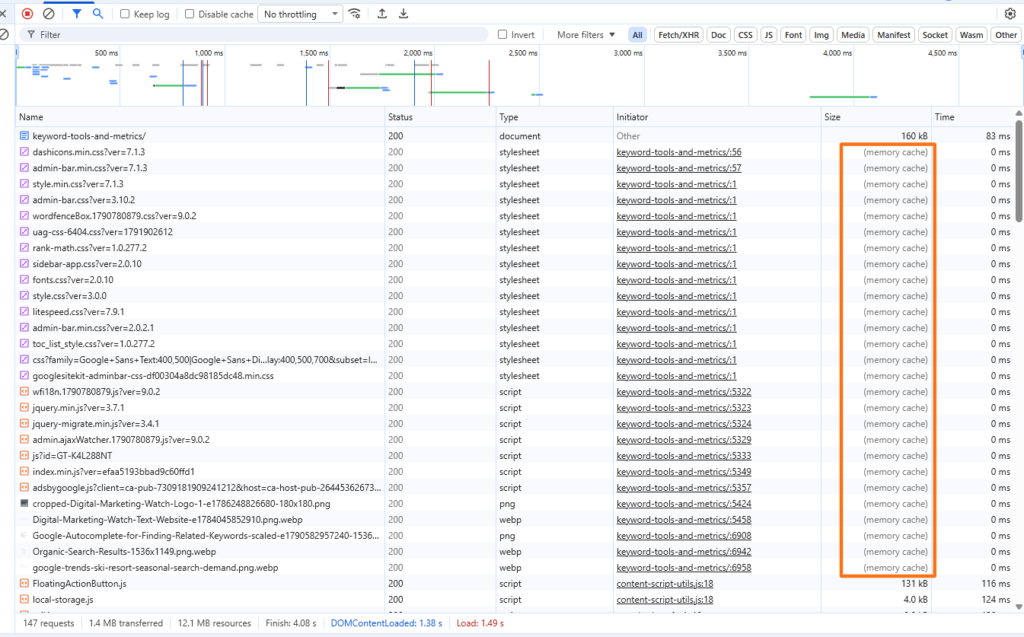The height and width of the screenshot is (637, 1024).
Task: Click the Filter text input
Action: 255,35
